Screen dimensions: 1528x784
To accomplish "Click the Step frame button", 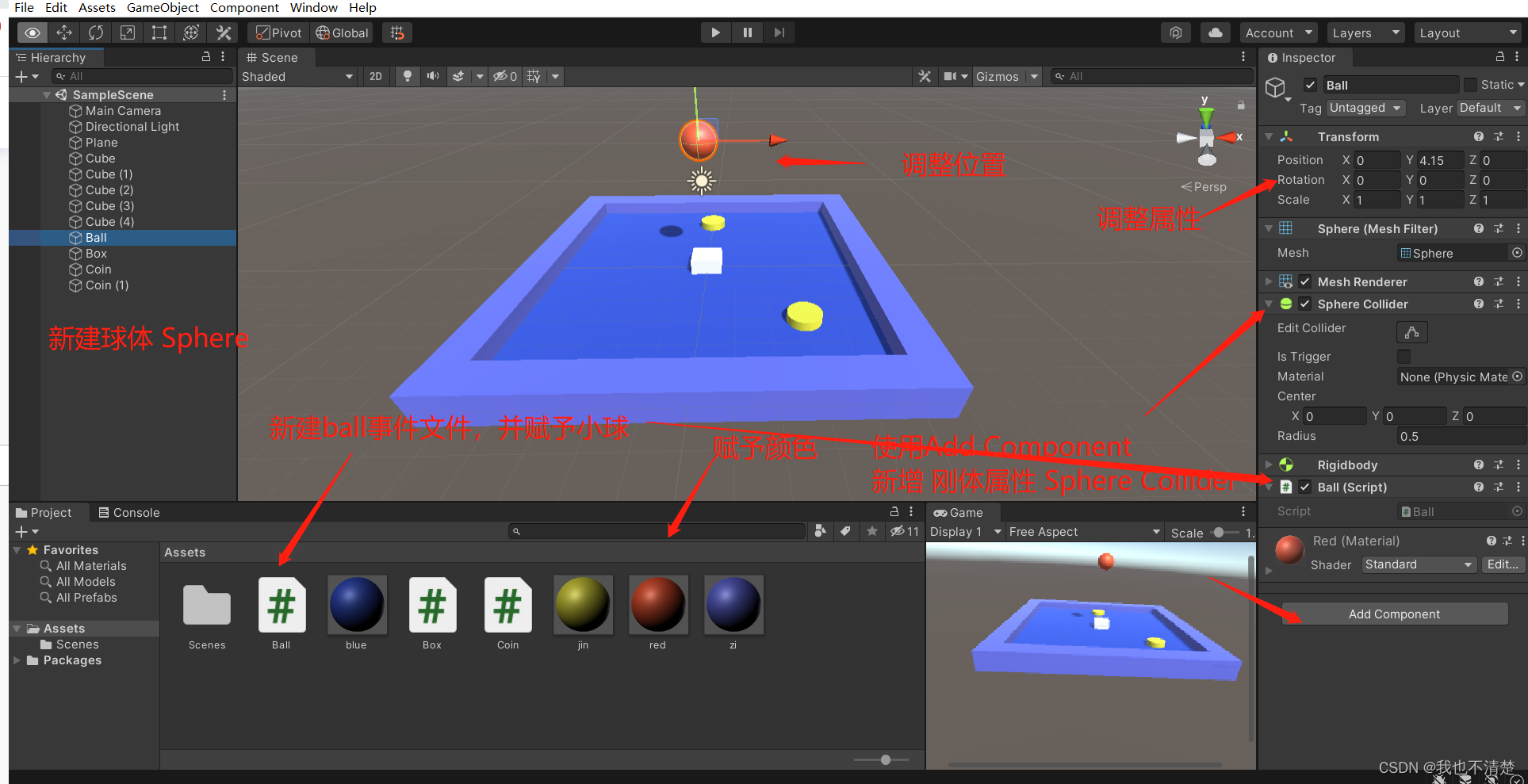I will point(779,33).
